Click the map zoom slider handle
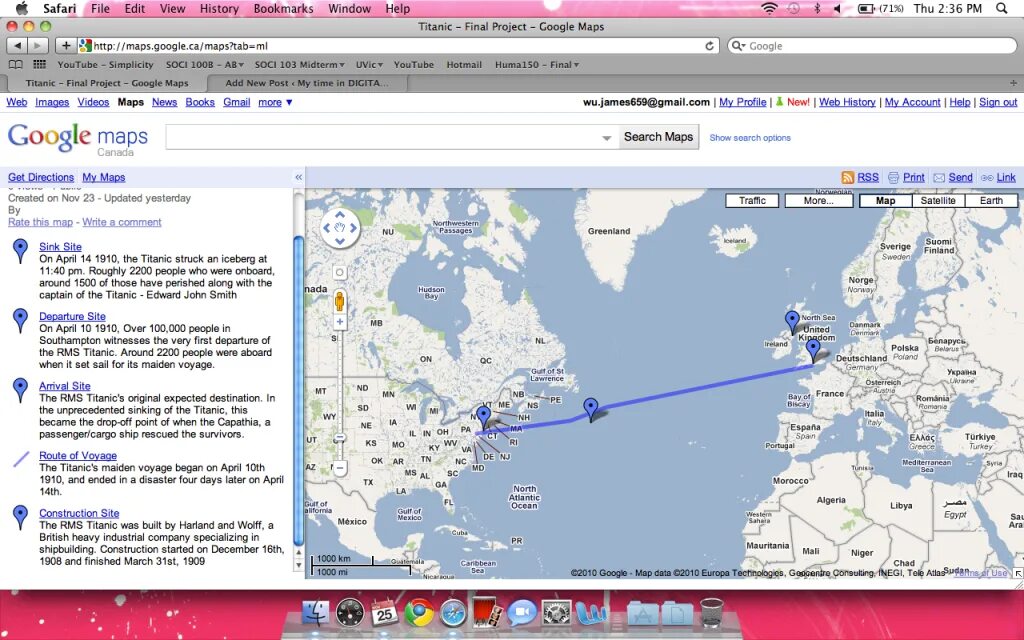The height and width of the screenshot is (640, 1024). 340,438
